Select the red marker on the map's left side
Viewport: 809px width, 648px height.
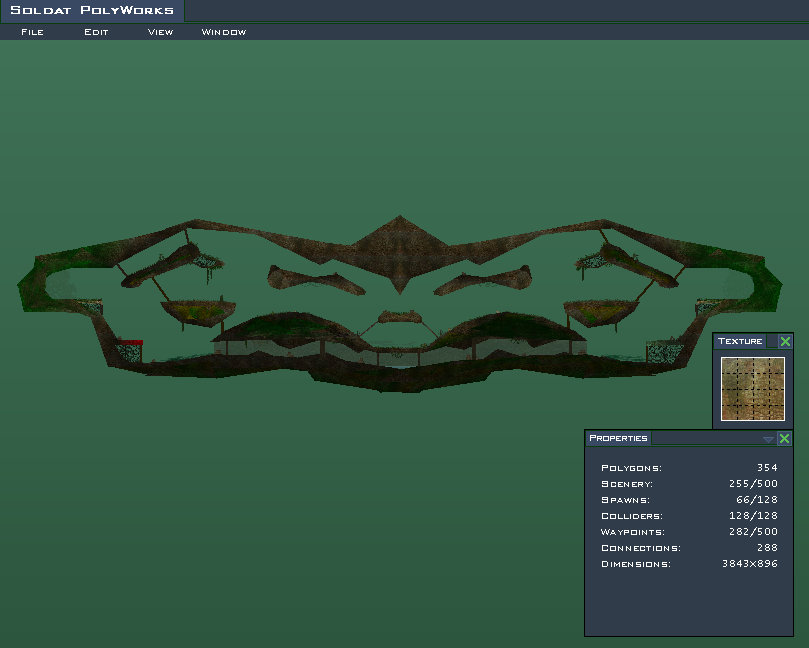[130, 343]
